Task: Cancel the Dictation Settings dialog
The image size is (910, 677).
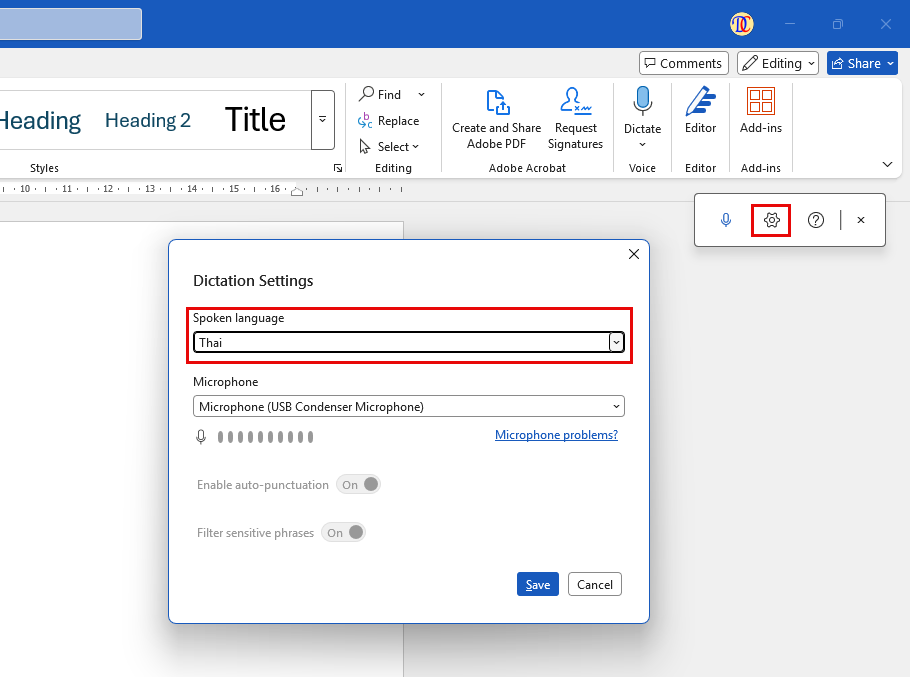Action: [x=594, y=584]
